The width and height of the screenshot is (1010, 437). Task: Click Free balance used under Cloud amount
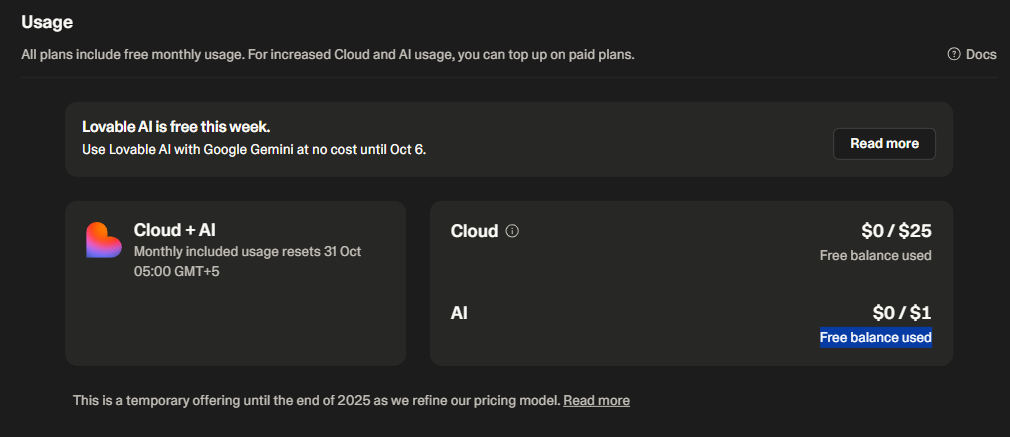click(875, 255)
